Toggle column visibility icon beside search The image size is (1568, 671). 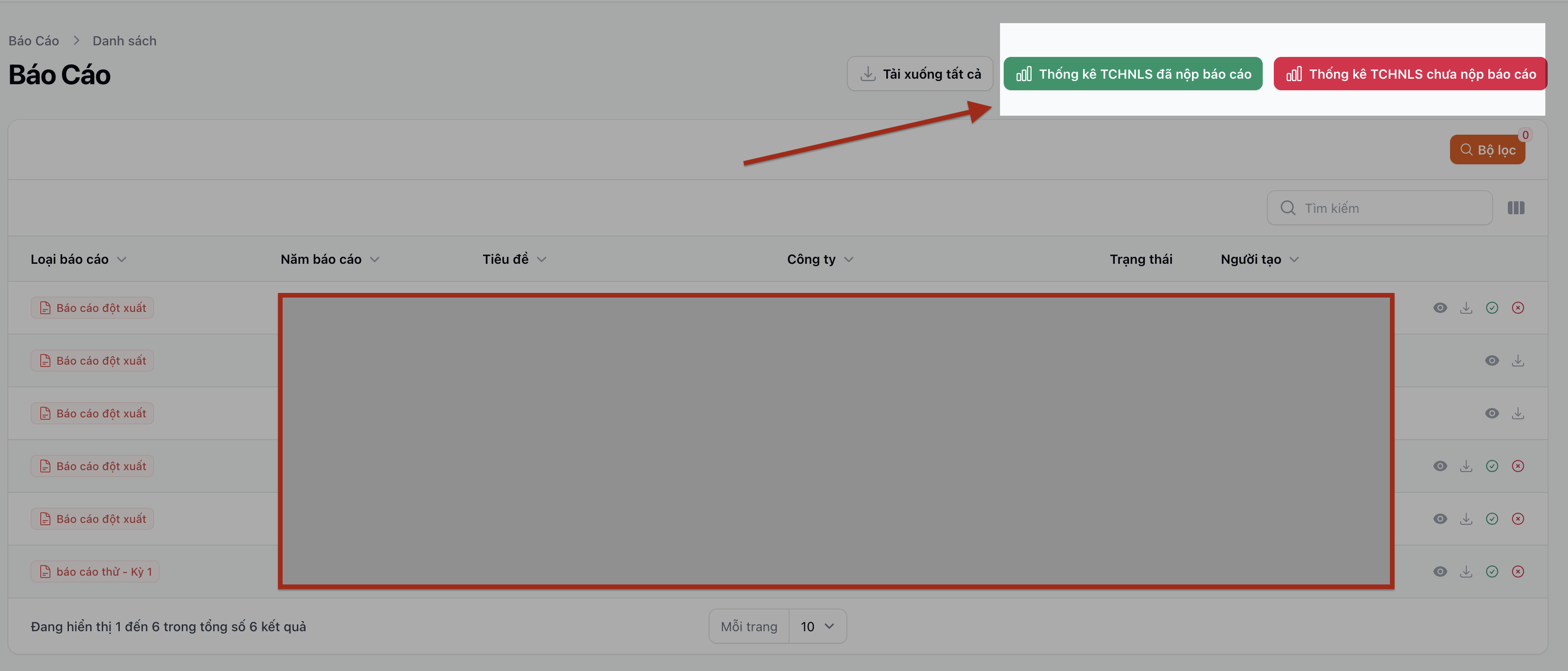pos(1516,208)
